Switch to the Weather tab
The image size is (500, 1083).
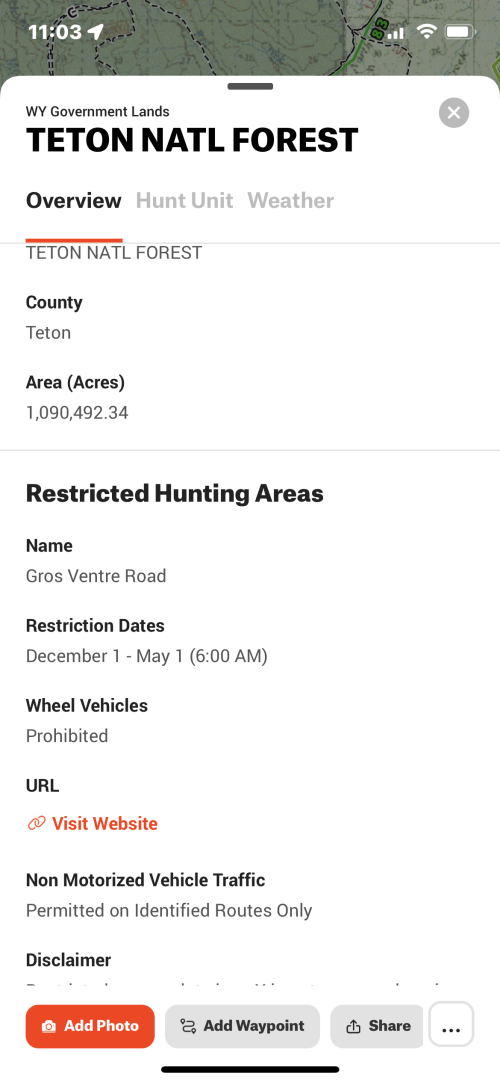click(291, 200)
